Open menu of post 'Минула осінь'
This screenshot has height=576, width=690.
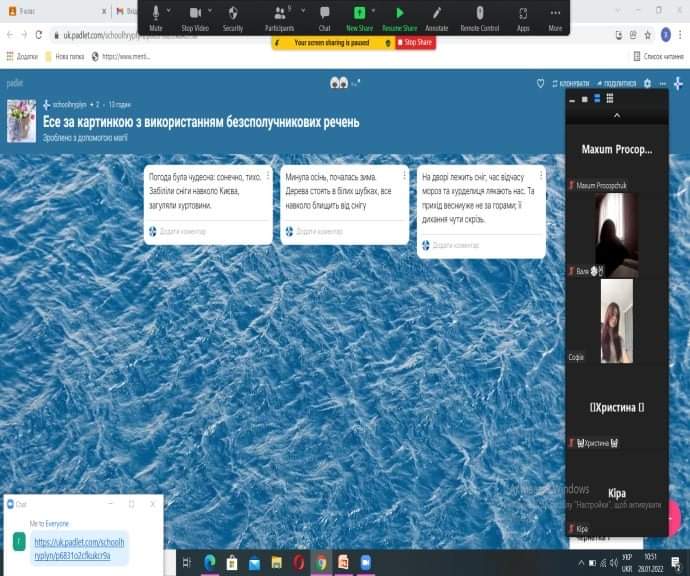click(404, 176)
